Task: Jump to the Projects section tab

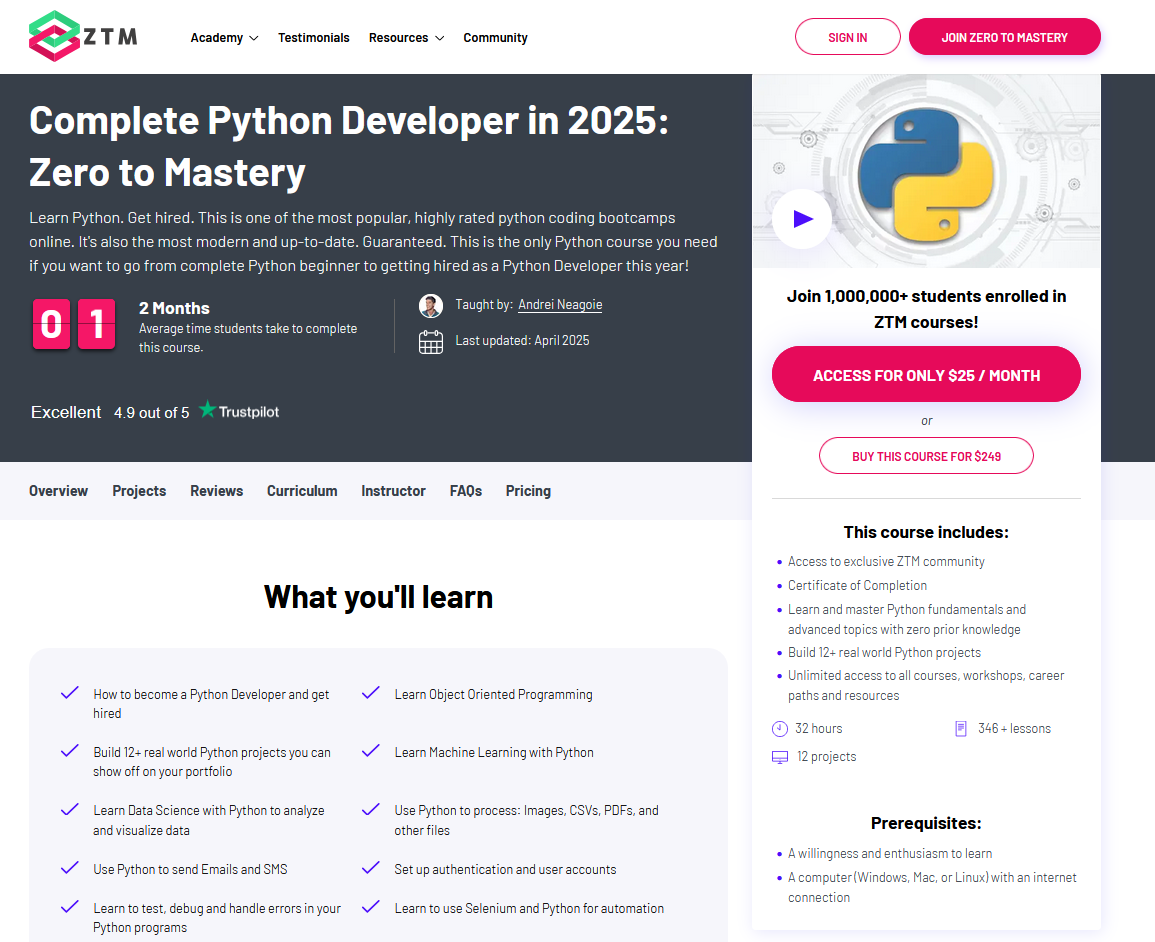Action: (139, 491)
